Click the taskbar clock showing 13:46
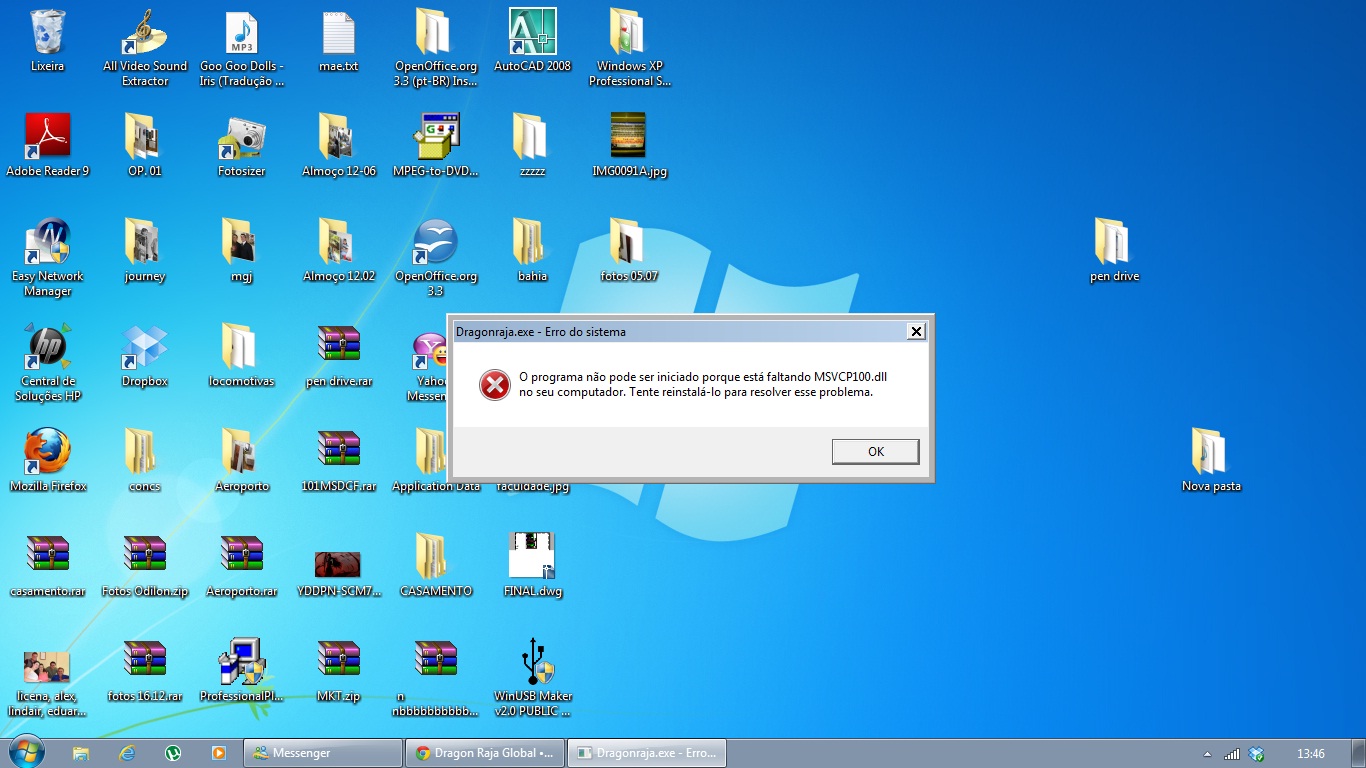 coord(1310,754)
